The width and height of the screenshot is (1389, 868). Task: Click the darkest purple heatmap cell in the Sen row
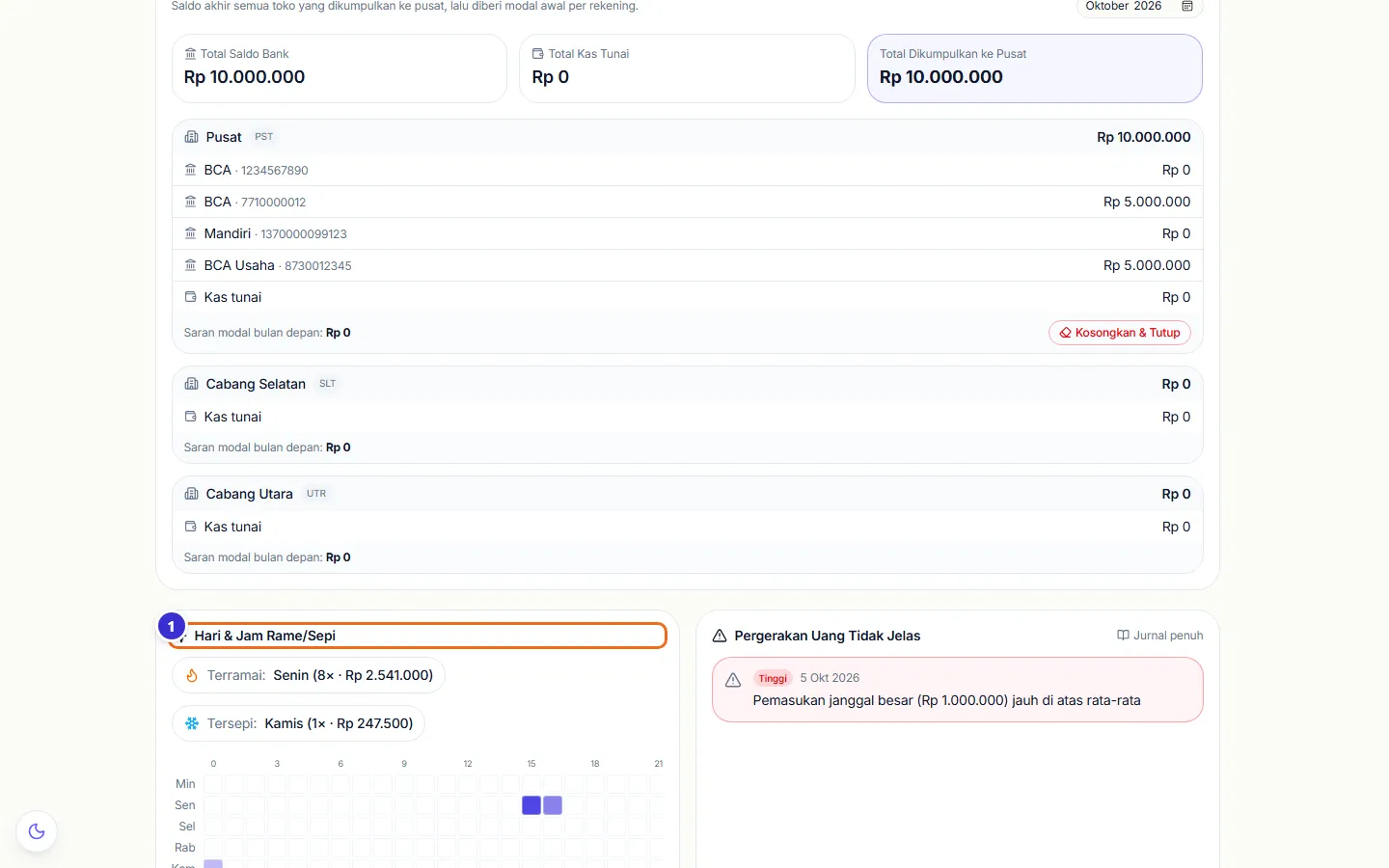[x=531, y=805]
